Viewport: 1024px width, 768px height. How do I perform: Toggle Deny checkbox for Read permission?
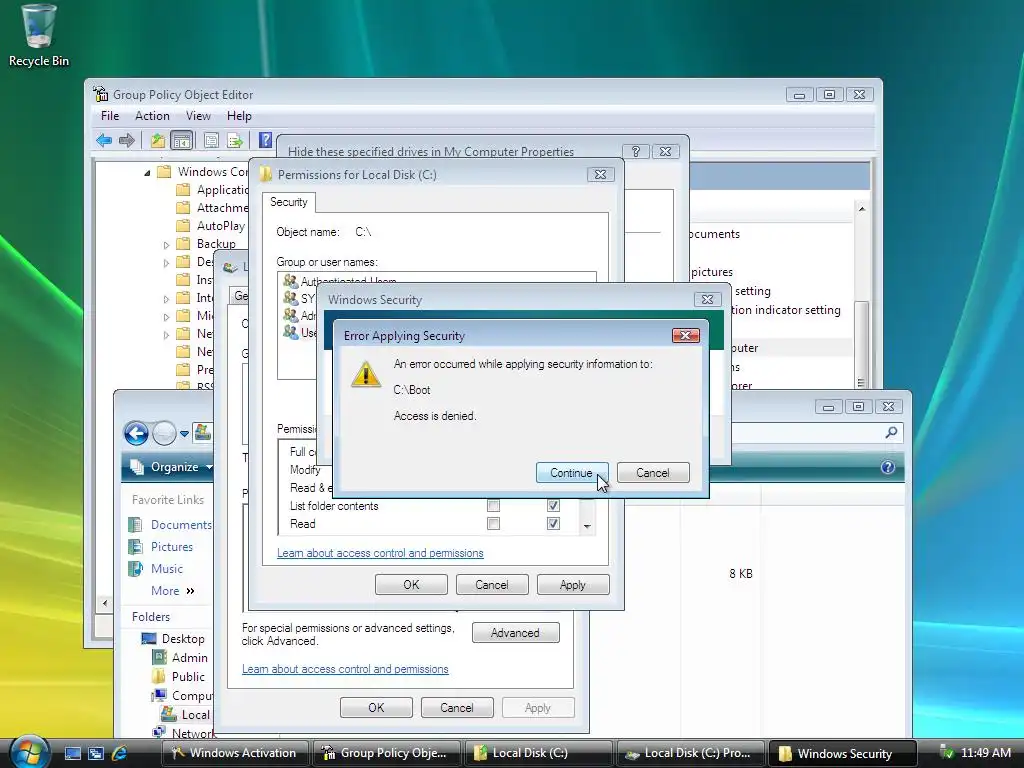coord(553,524)
